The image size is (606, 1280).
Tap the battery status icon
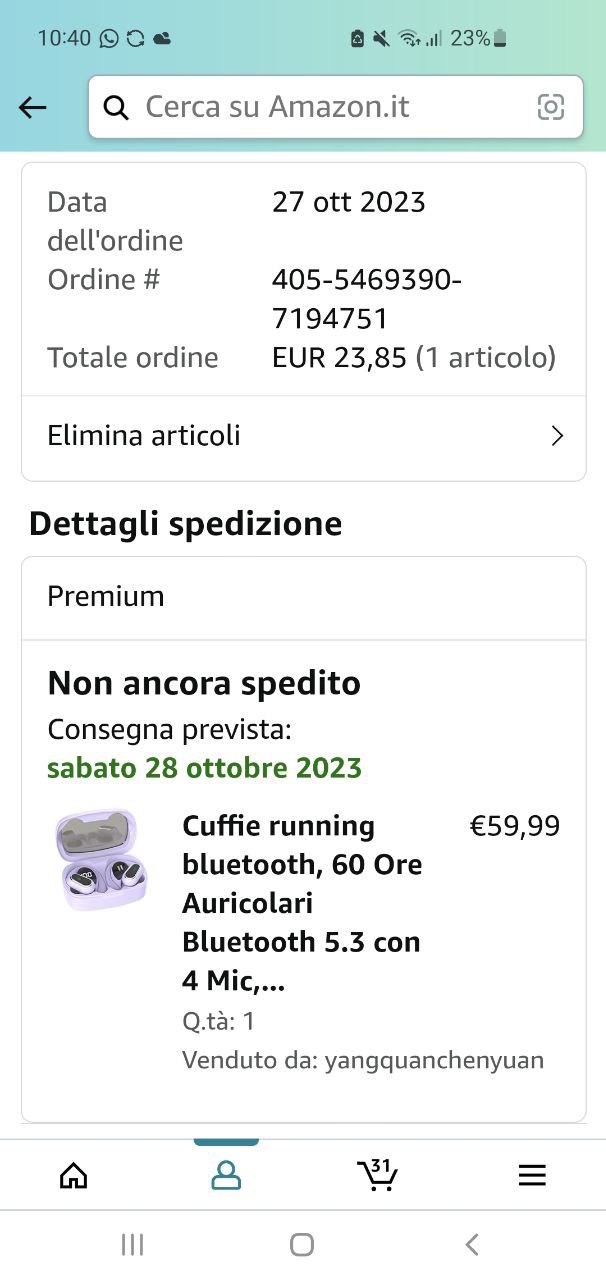tap(500, 39)
